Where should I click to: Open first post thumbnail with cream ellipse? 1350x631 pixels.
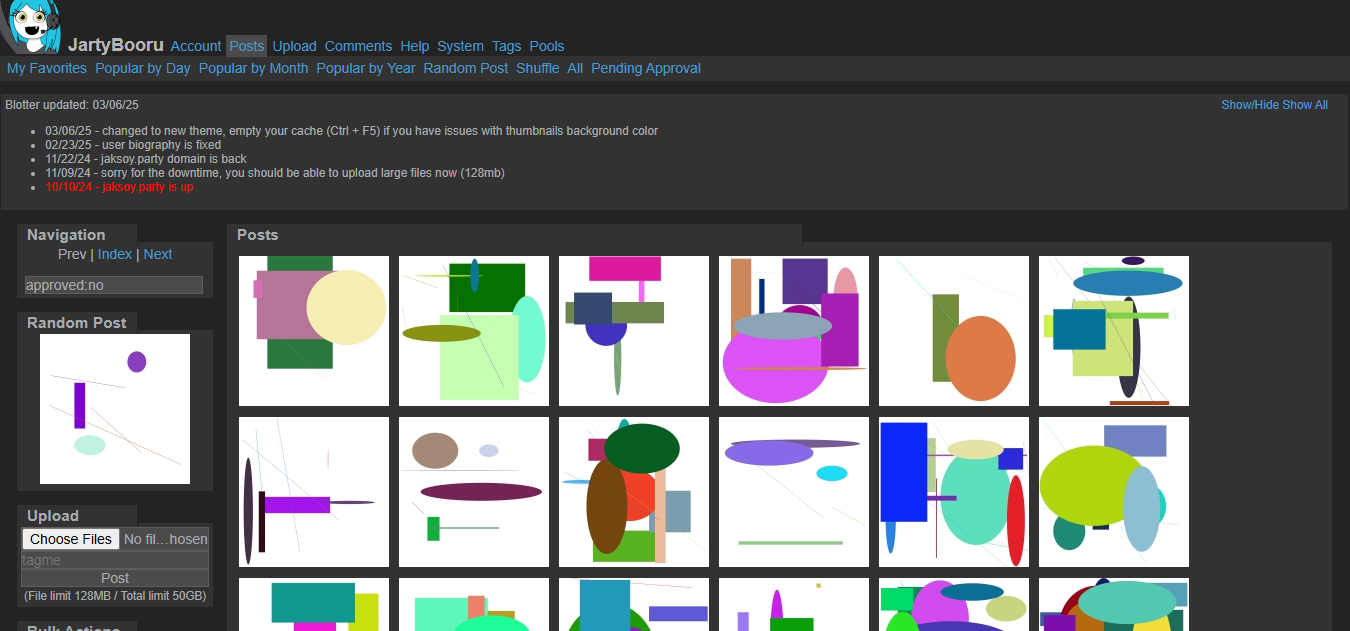[x=314, y=331]
